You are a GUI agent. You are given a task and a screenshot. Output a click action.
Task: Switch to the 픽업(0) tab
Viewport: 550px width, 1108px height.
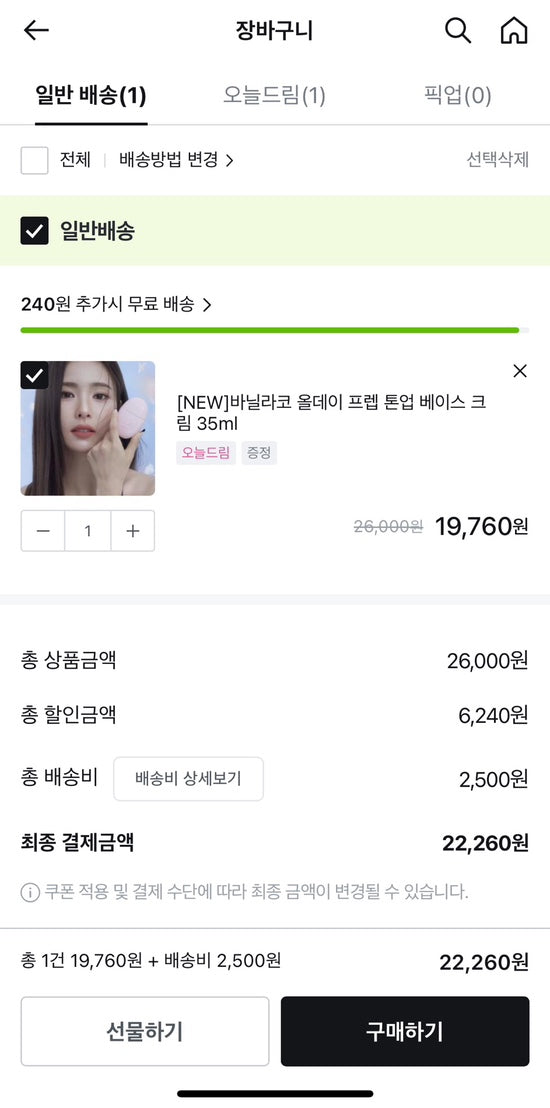[x=457, y=95]
